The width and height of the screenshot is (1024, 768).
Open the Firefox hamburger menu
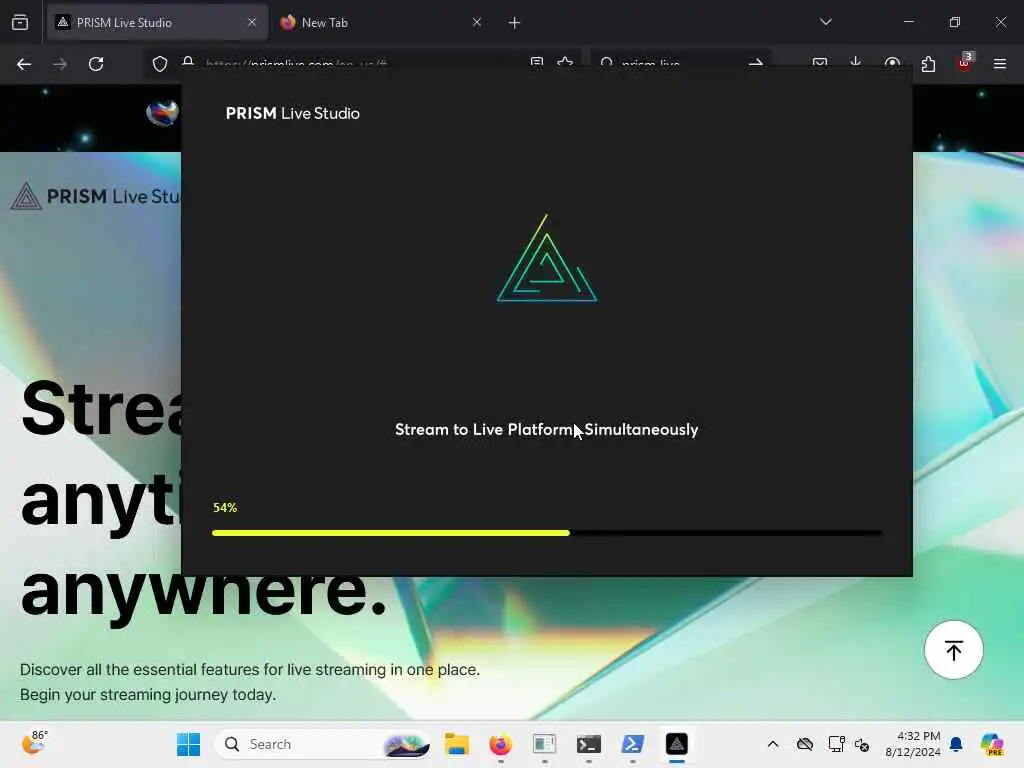click(x=1000, y=64)
